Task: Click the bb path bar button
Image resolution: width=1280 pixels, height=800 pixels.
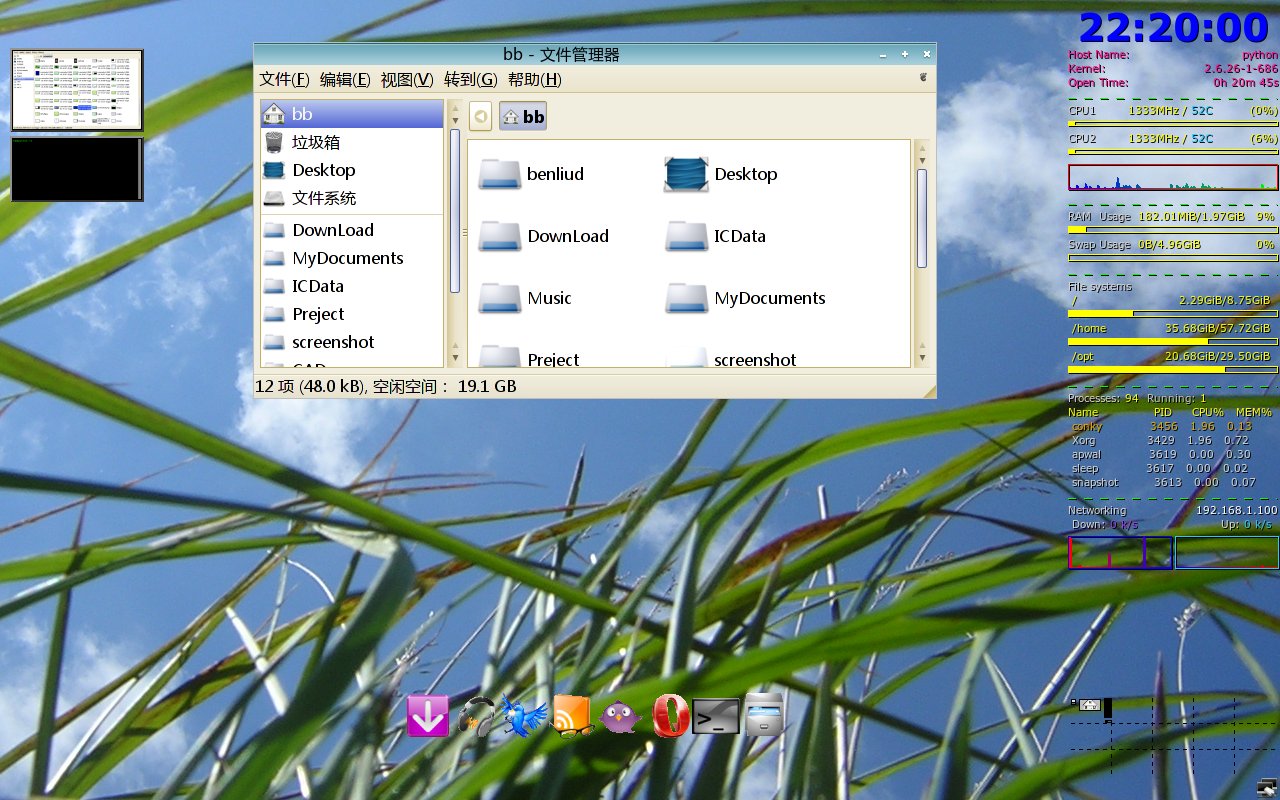Action: (523, 117)
